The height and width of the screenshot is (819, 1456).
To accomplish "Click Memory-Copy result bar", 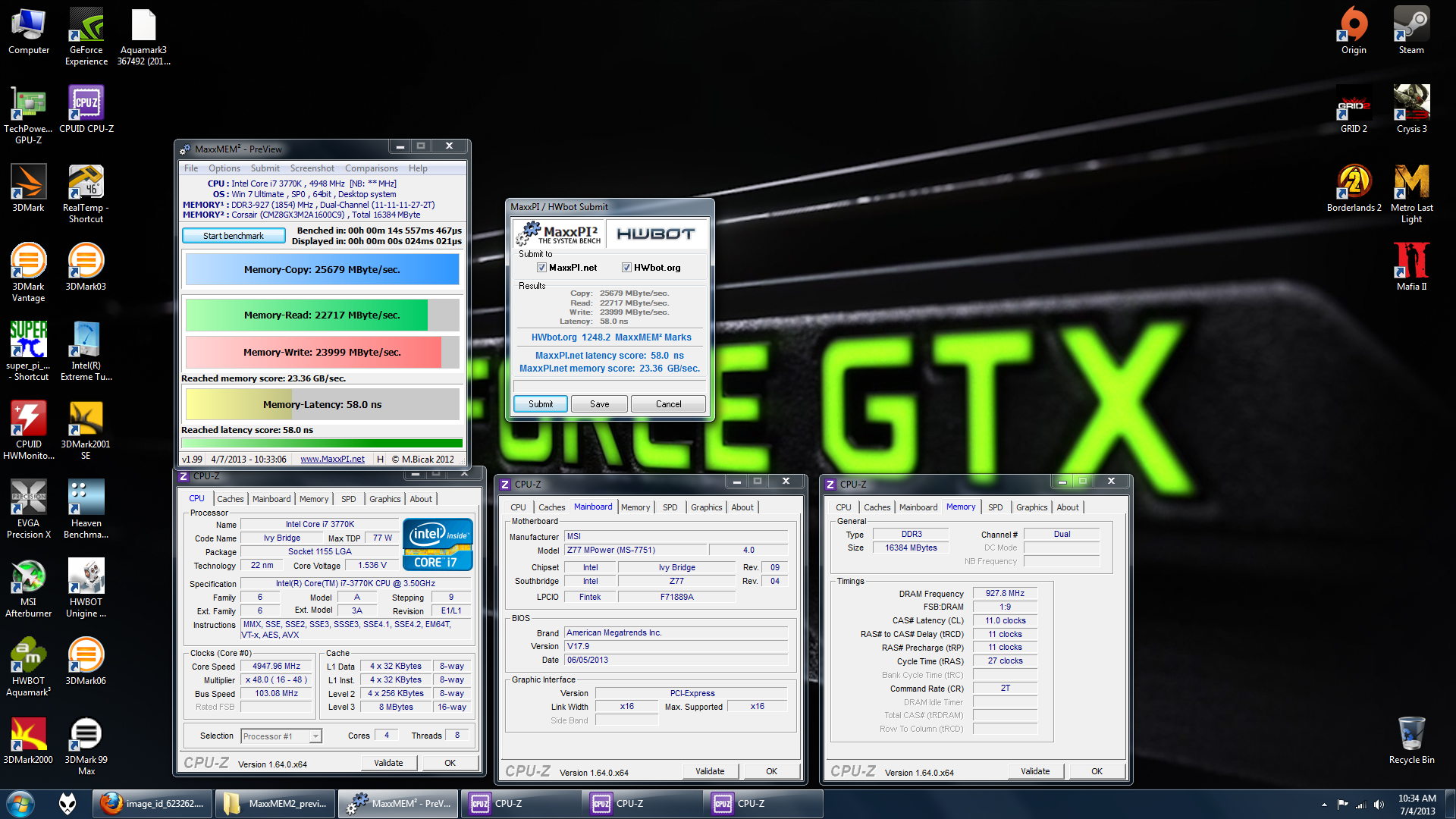I will [322, 269].
